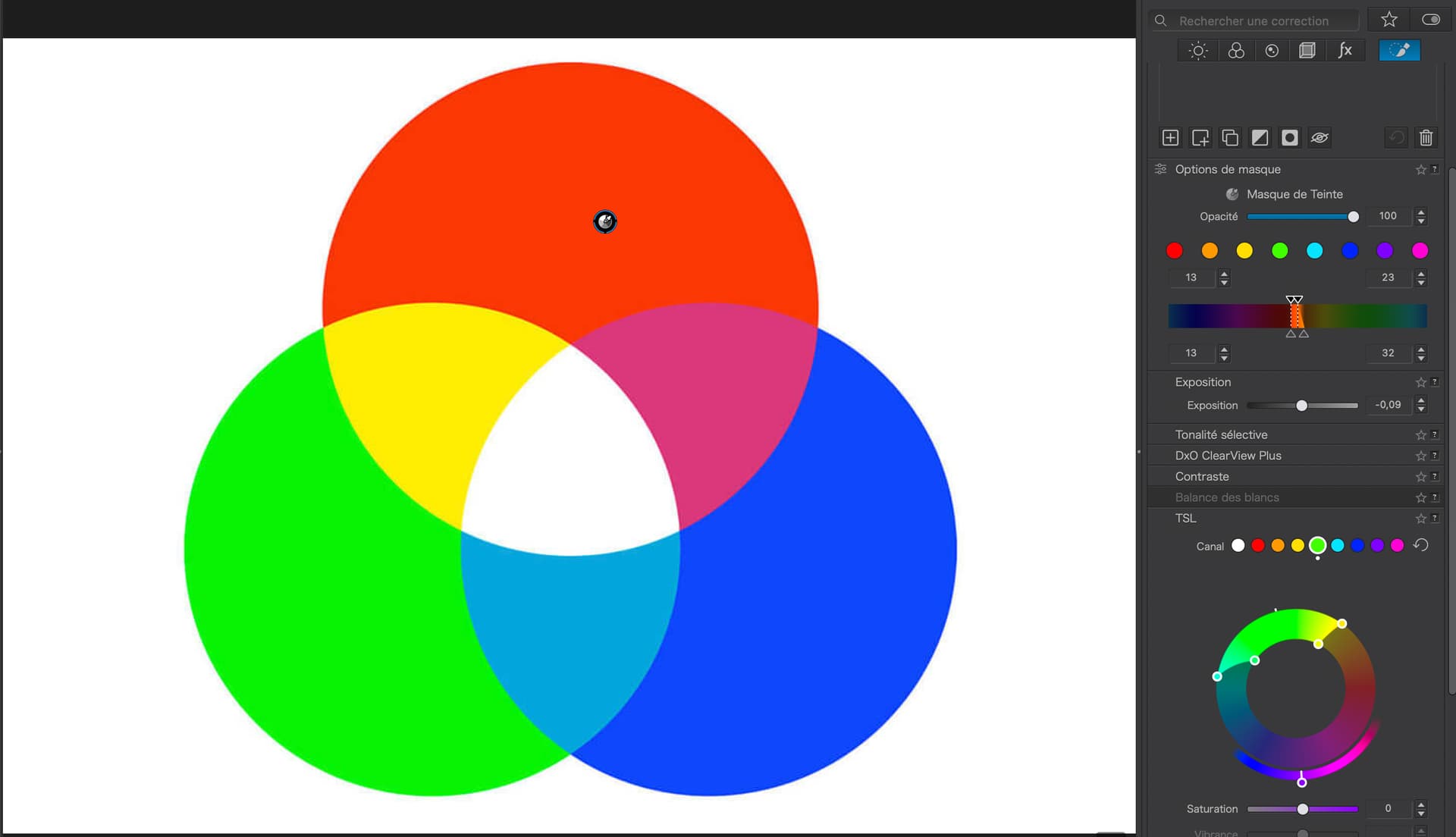Expand the Tonalité sélective section
1456x837 pixels.
click(1221, 434)
